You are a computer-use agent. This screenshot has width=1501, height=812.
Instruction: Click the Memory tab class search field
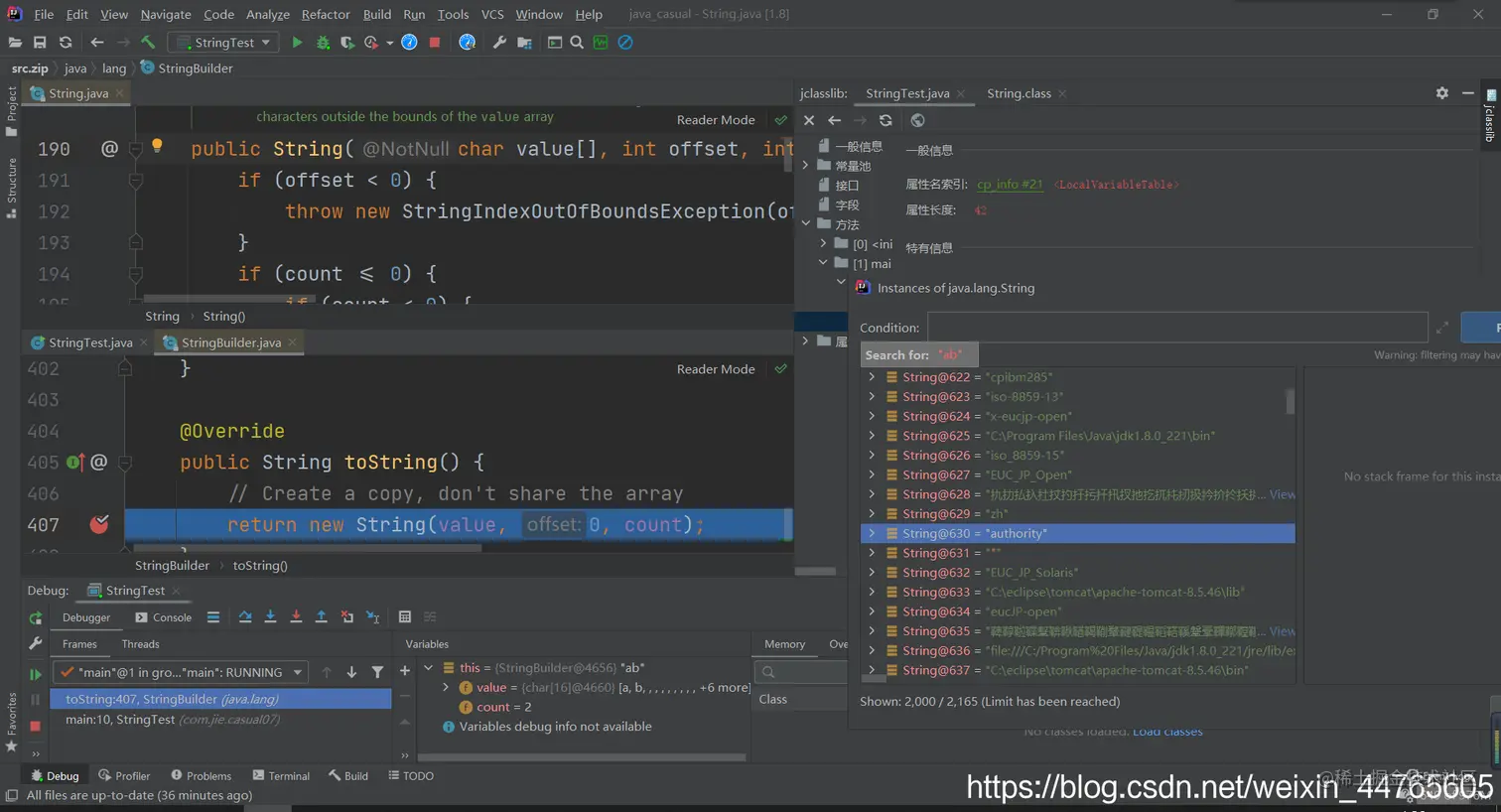(801, 672)
